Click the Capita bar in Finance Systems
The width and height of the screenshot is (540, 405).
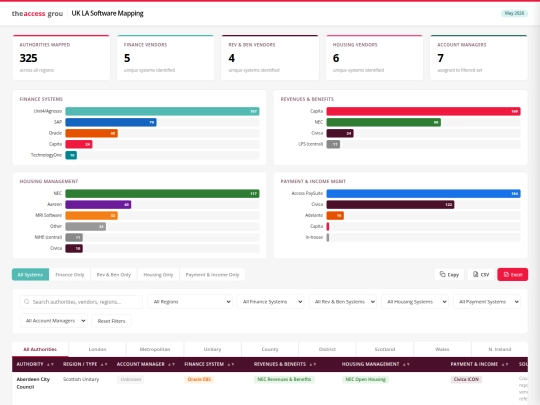tap(79, 144)
